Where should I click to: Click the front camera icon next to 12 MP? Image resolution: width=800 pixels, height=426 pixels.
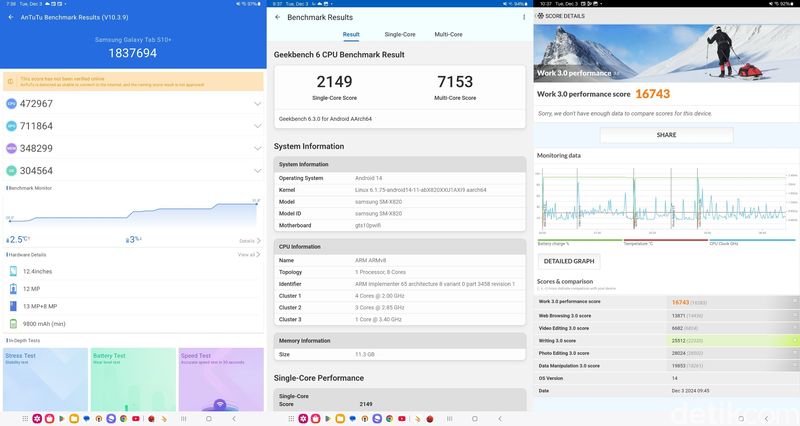click(x=13, y=289)
